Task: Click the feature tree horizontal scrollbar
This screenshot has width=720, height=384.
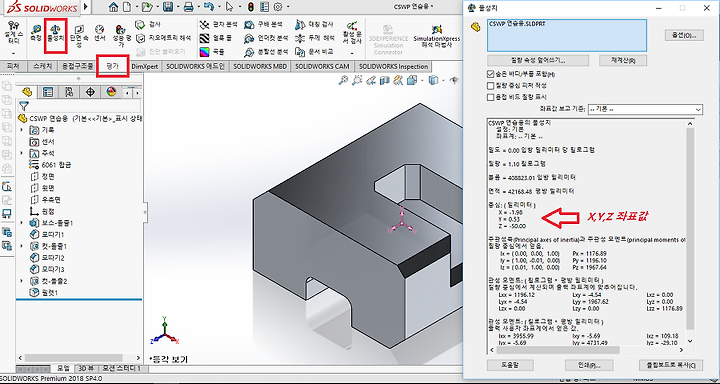Action: tap(73, 358)
